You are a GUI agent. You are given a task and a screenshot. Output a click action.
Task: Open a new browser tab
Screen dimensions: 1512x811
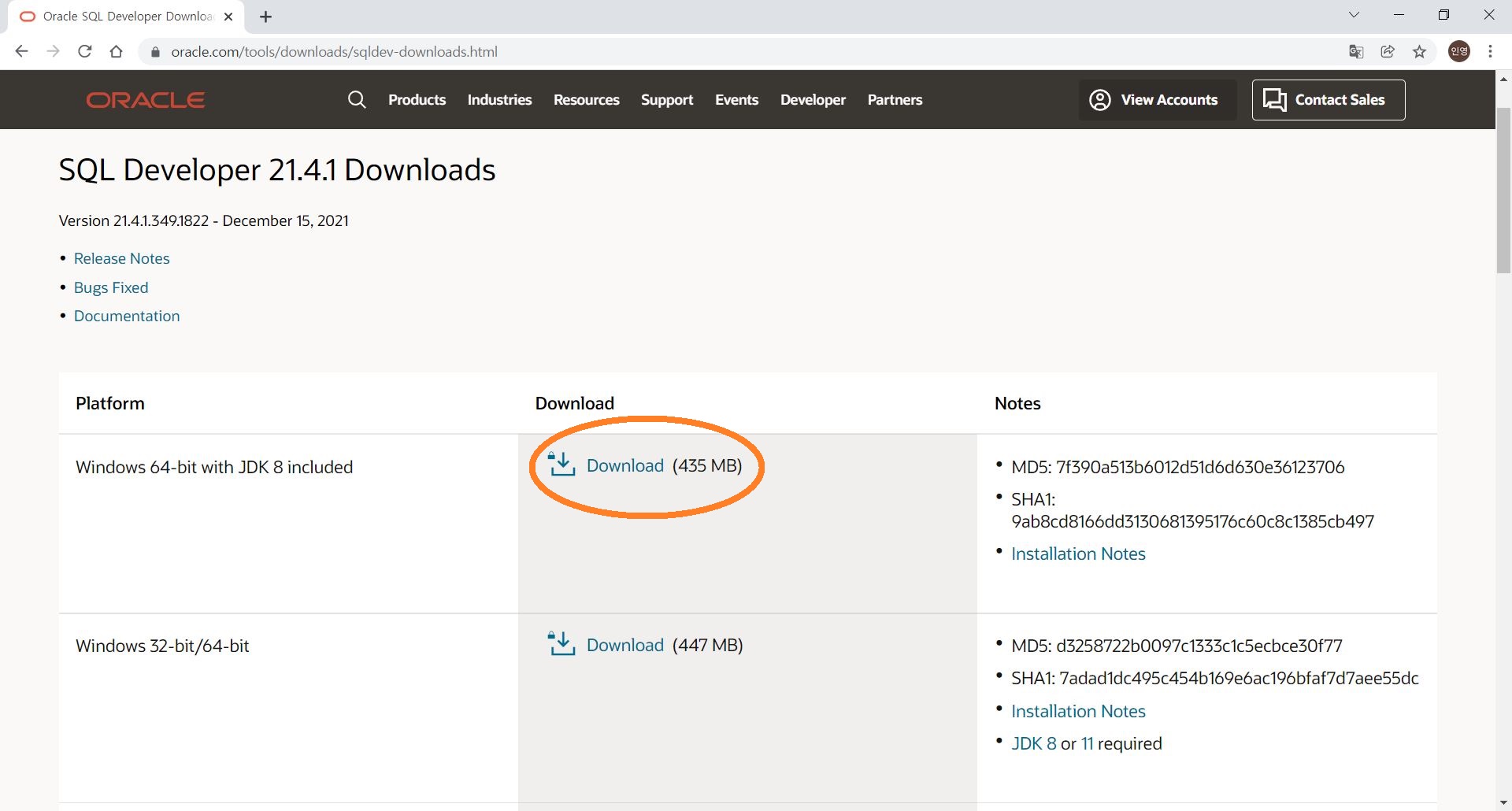[265, 17]
